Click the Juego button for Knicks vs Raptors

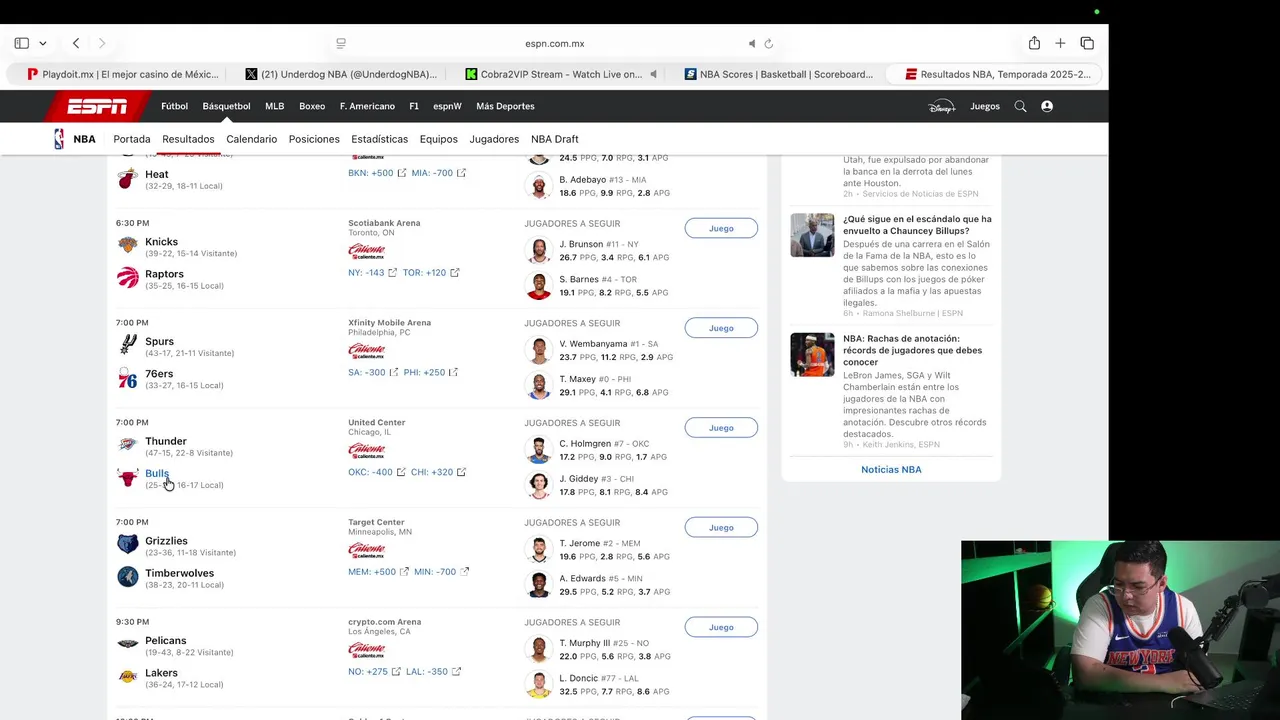click(721, 228)
